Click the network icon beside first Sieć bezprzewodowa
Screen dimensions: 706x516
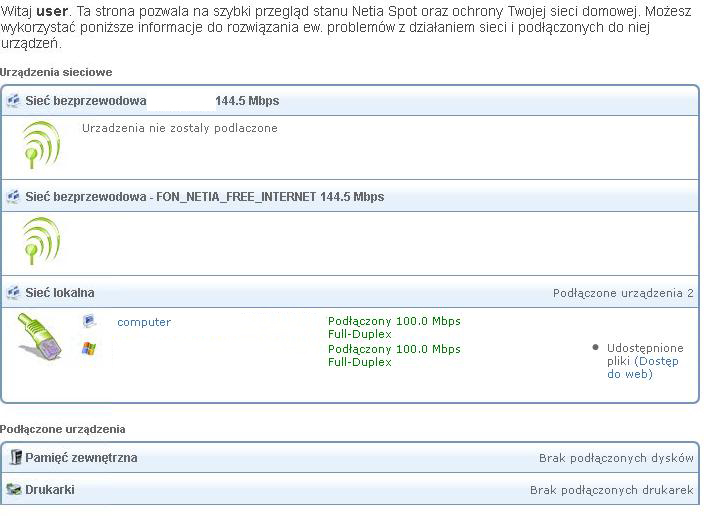tap(14, 100)
